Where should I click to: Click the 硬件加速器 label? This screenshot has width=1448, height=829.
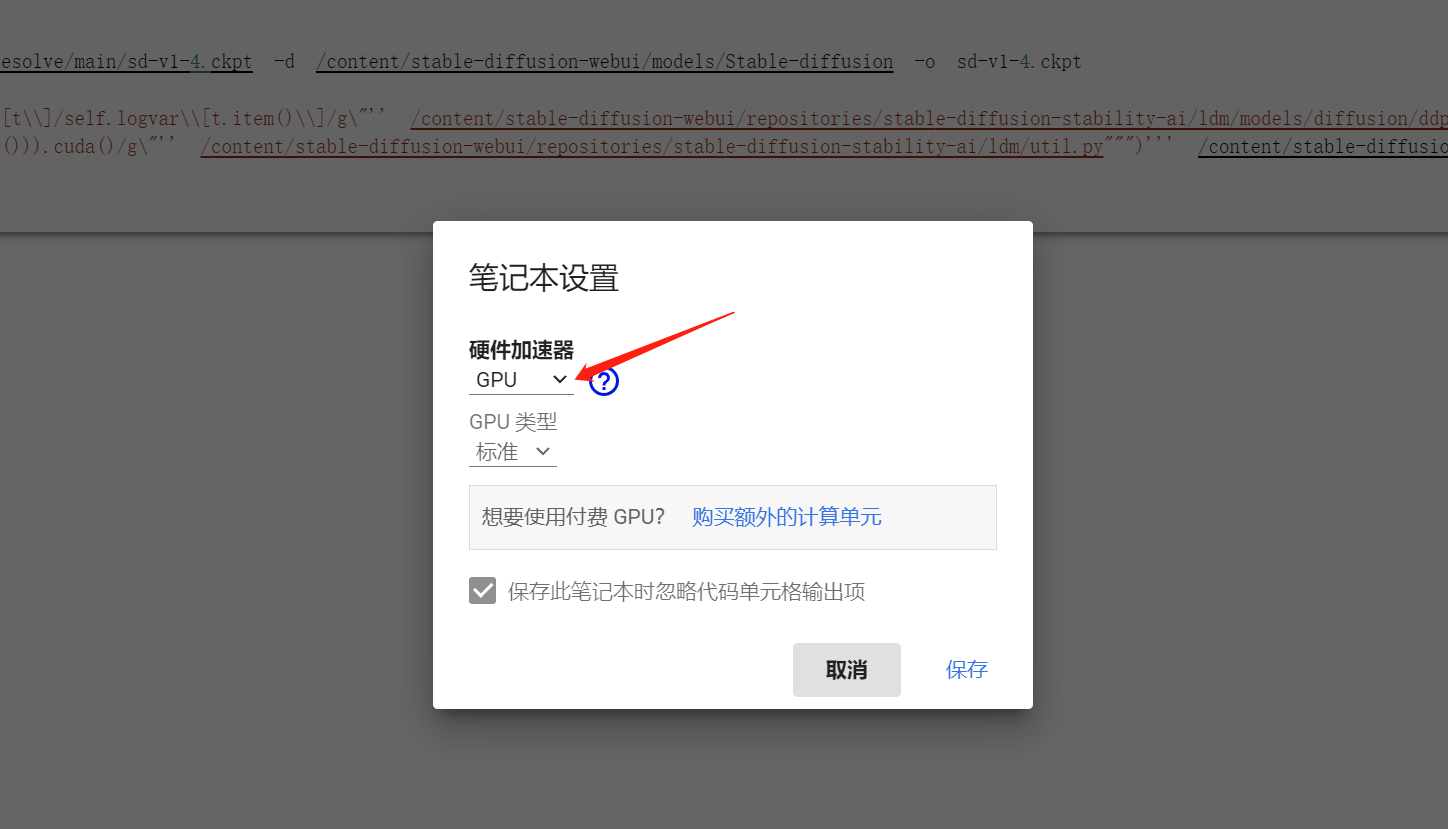[x=521, y=350]
